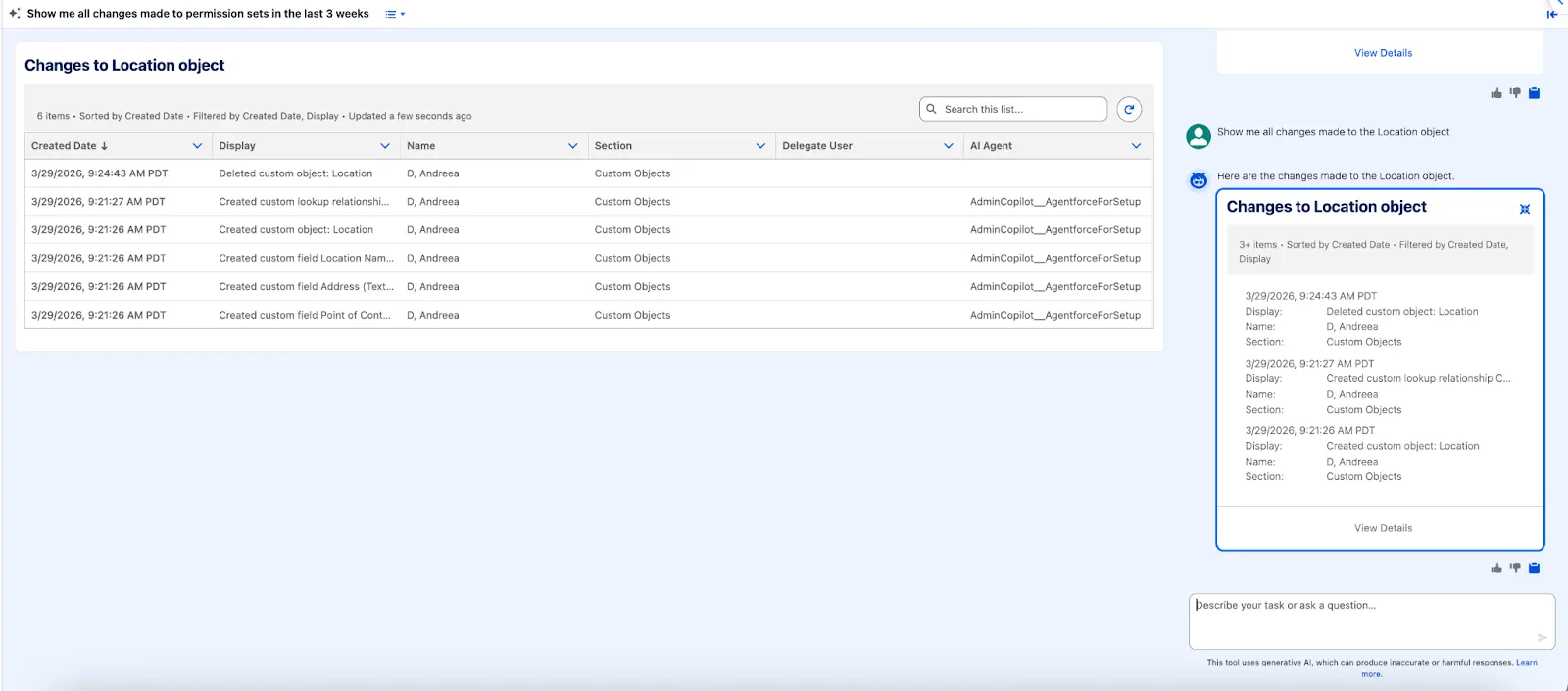Viewport: 1568px width, 691px height.
Task: Collapse the side panel with arrow icon
Action: 1551,14
